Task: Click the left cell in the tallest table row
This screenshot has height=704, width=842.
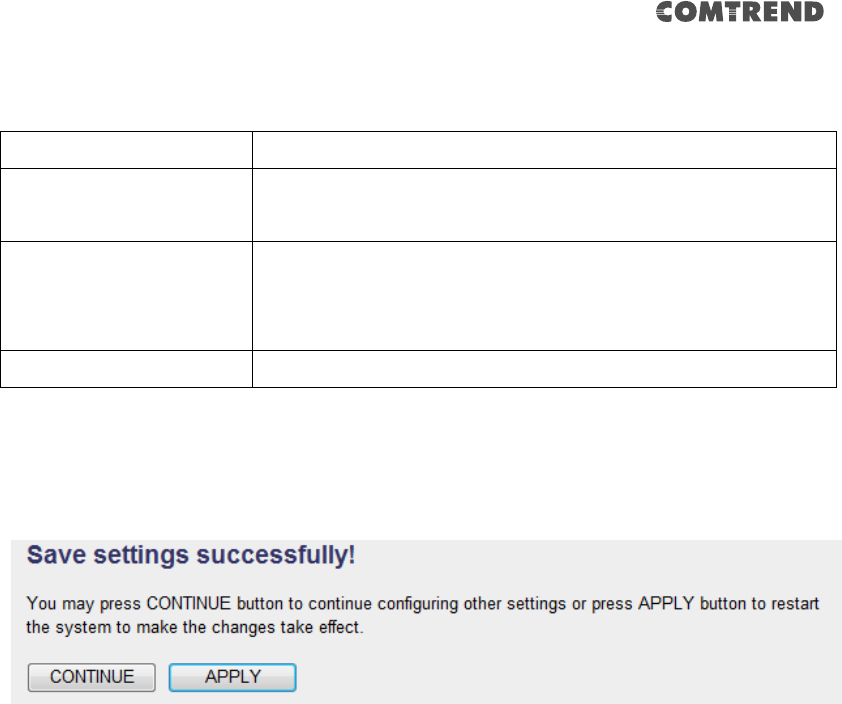Action: tap(126, 296)
